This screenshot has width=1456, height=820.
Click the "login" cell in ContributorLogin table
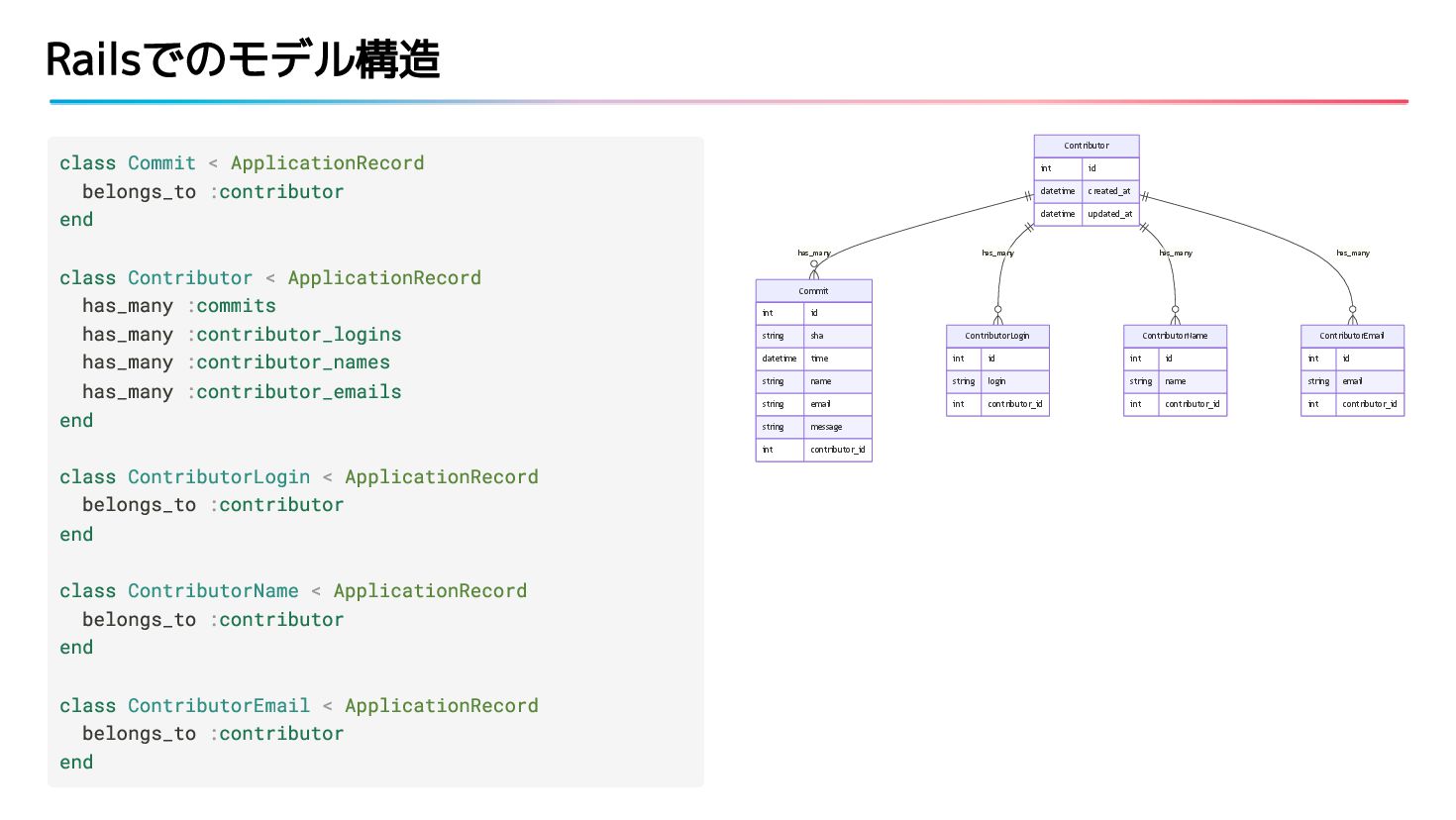click(1015, 381)
